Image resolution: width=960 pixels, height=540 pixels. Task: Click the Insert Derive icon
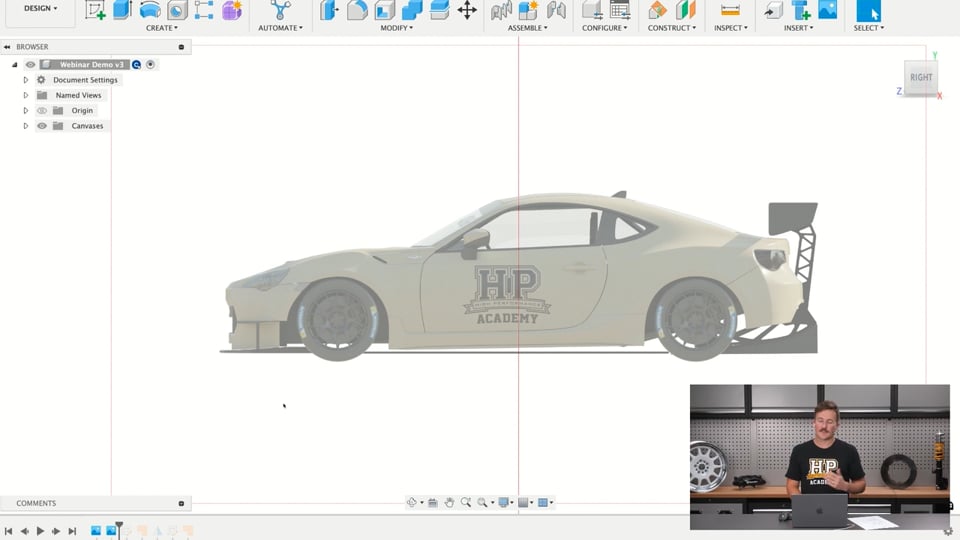773,10
